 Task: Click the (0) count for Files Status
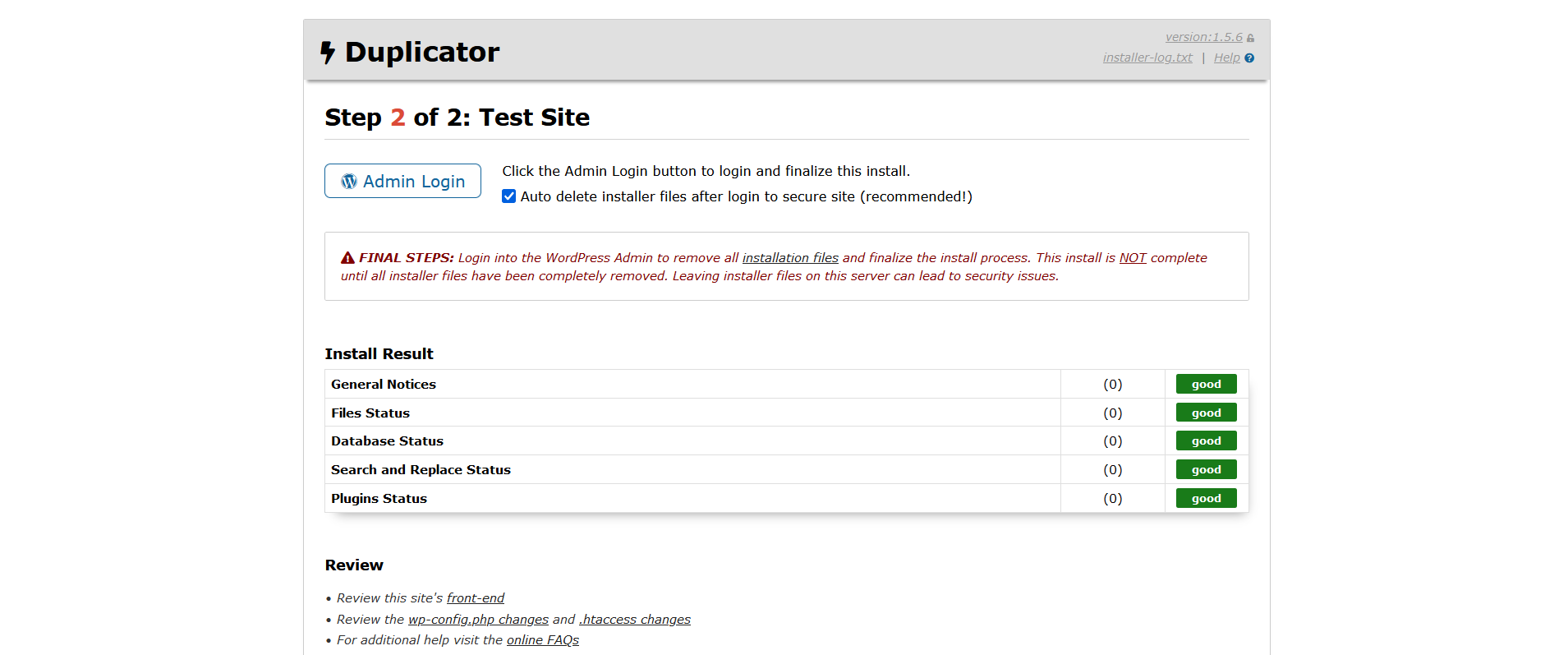pos(1112,413)
